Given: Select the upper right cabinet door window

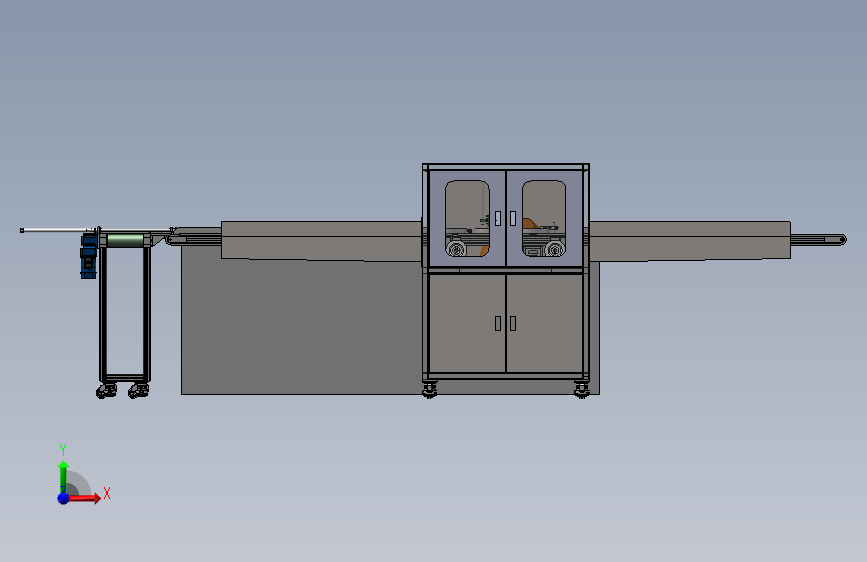Looking at the screenshot, I should tap(544, 218).
